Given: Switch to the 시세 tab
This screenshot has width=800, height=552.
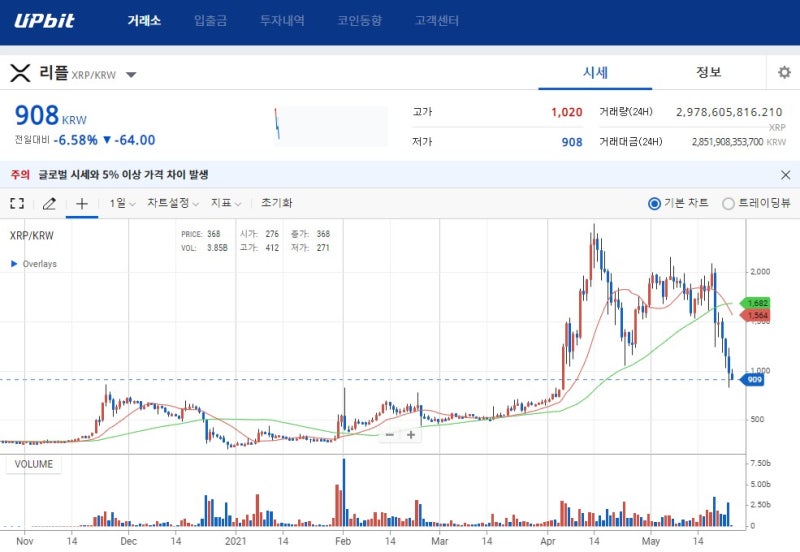Looking at the screenshot, I should (595, 72).
